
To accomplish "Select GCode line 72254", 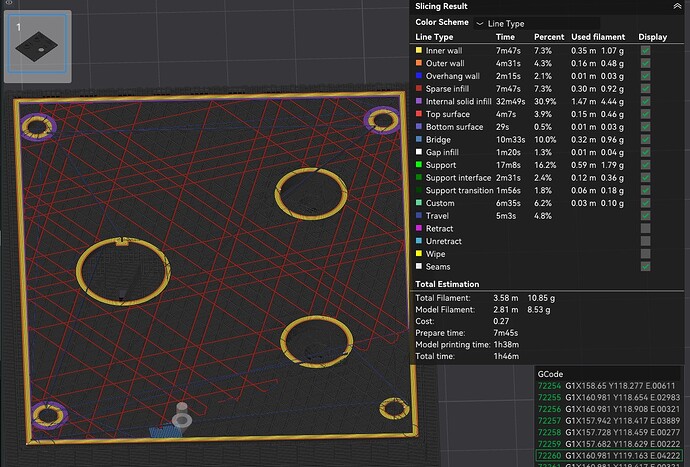I will point(609,386).
